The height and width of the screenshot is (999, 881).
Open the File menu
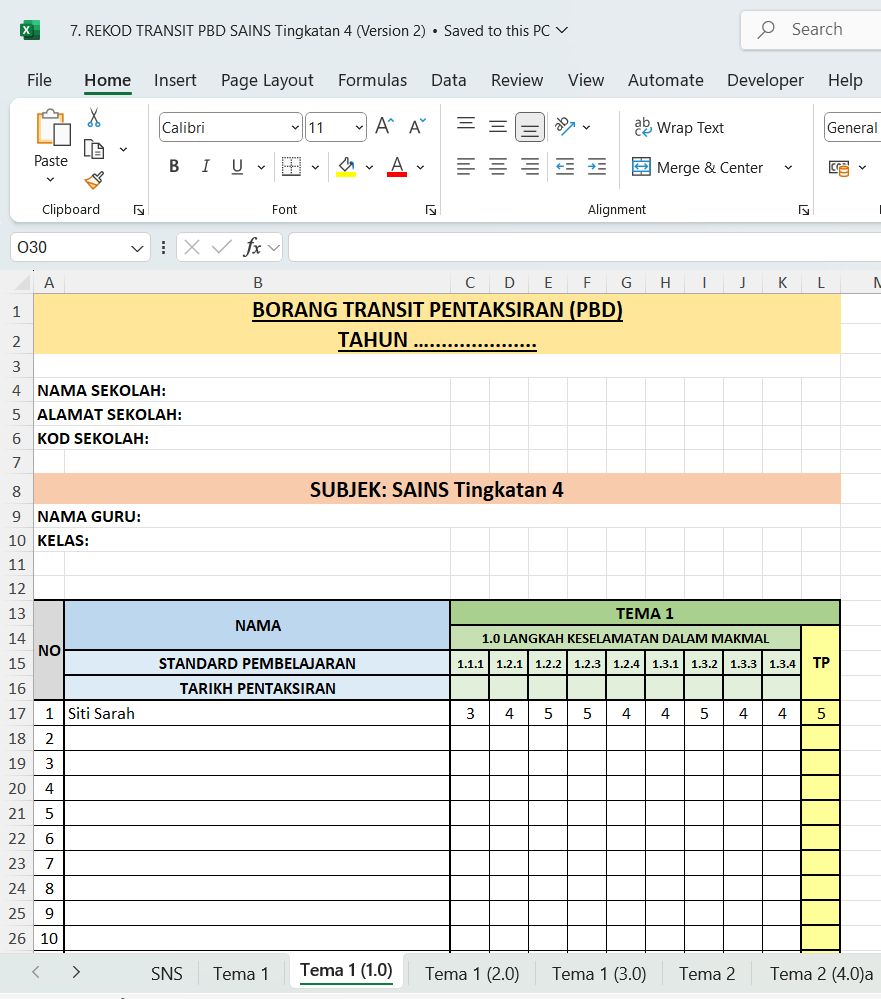coord(39,80)
